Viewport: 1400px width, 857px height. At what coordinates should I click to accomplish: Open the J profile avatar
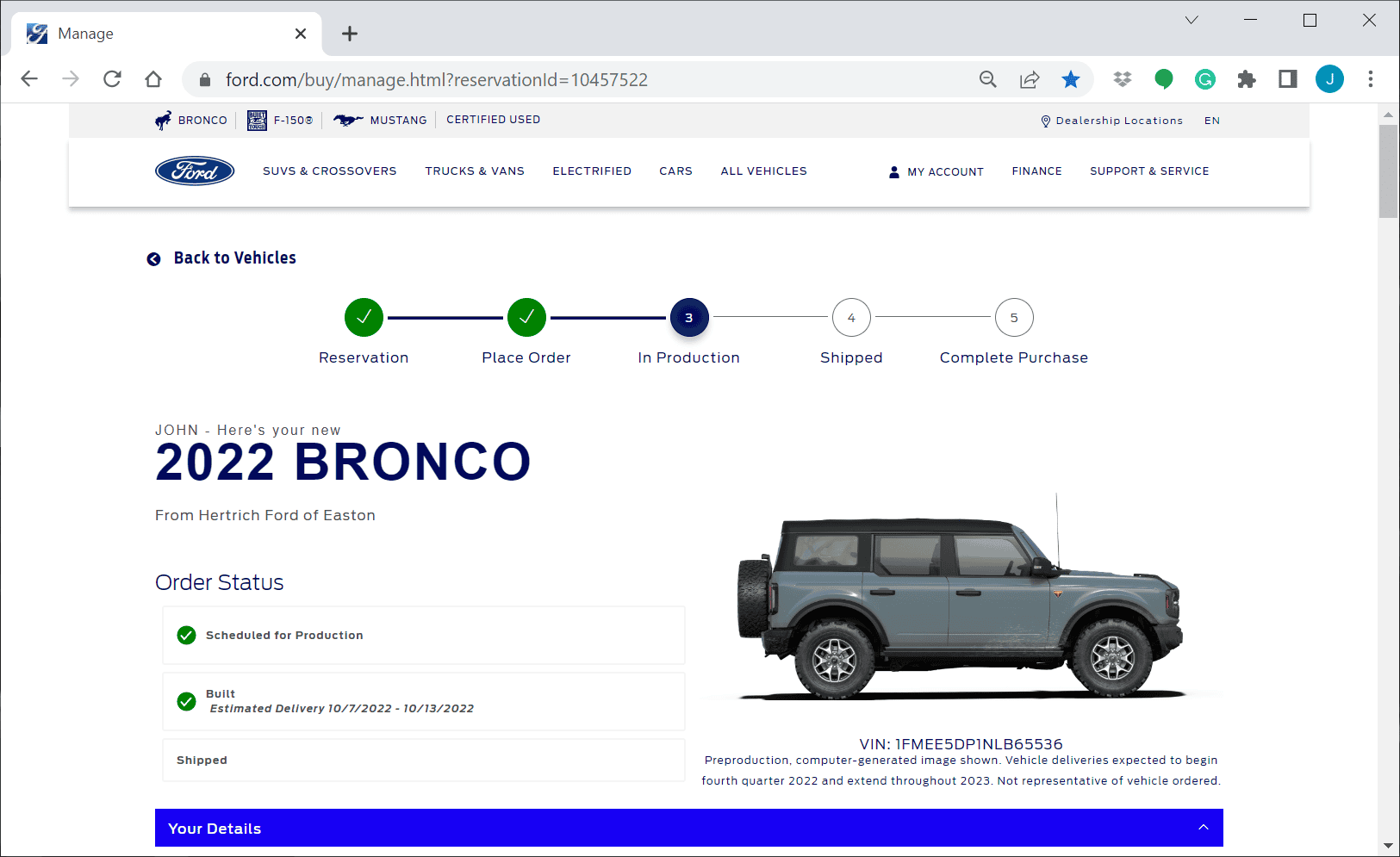point(1329,79)
